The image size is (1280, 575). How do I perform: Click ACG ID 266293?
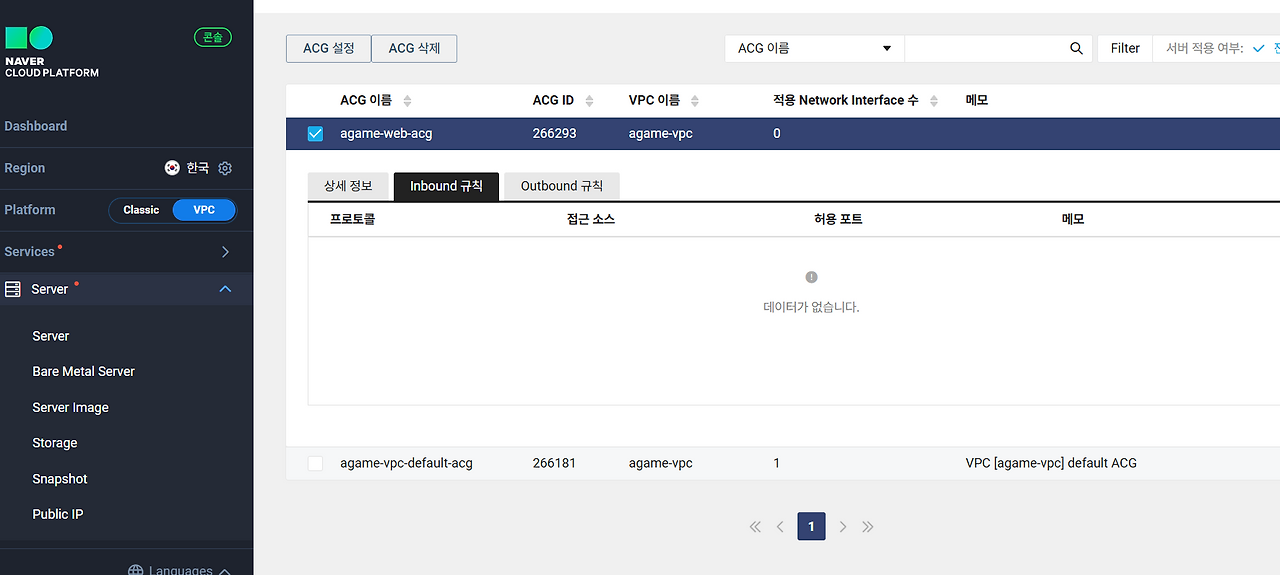point(554,133)
